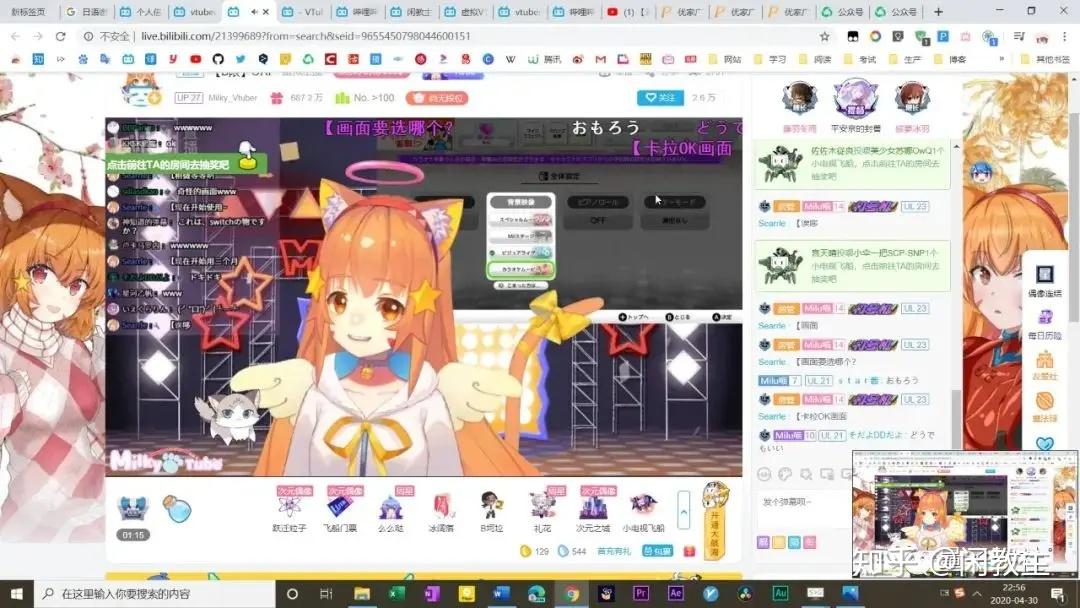This screenshot has height=608, width=1080.
Task: Close the active live stream tab
Action: [x=266, y=12]
